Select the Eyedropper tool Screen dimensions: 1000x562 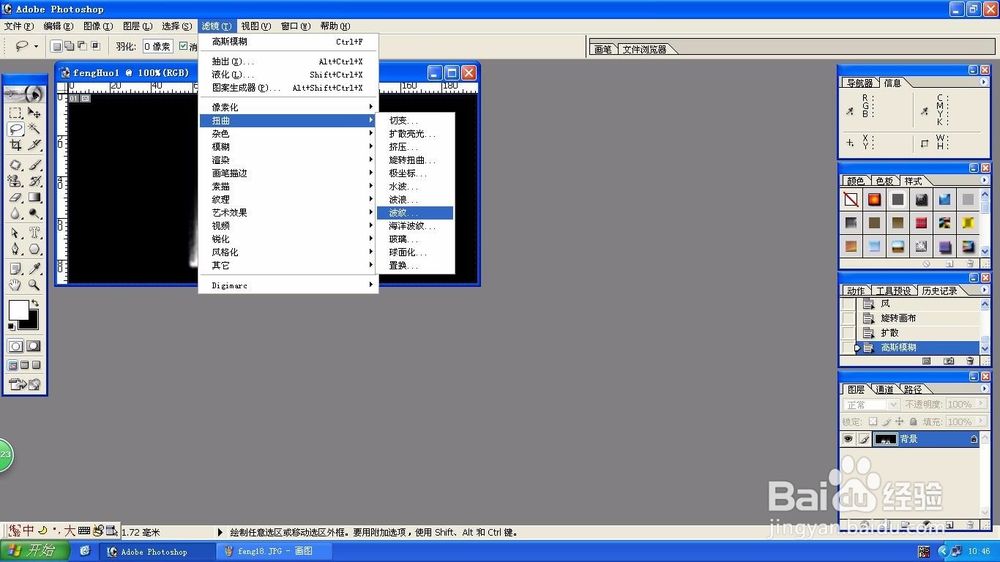coord(34,269)
